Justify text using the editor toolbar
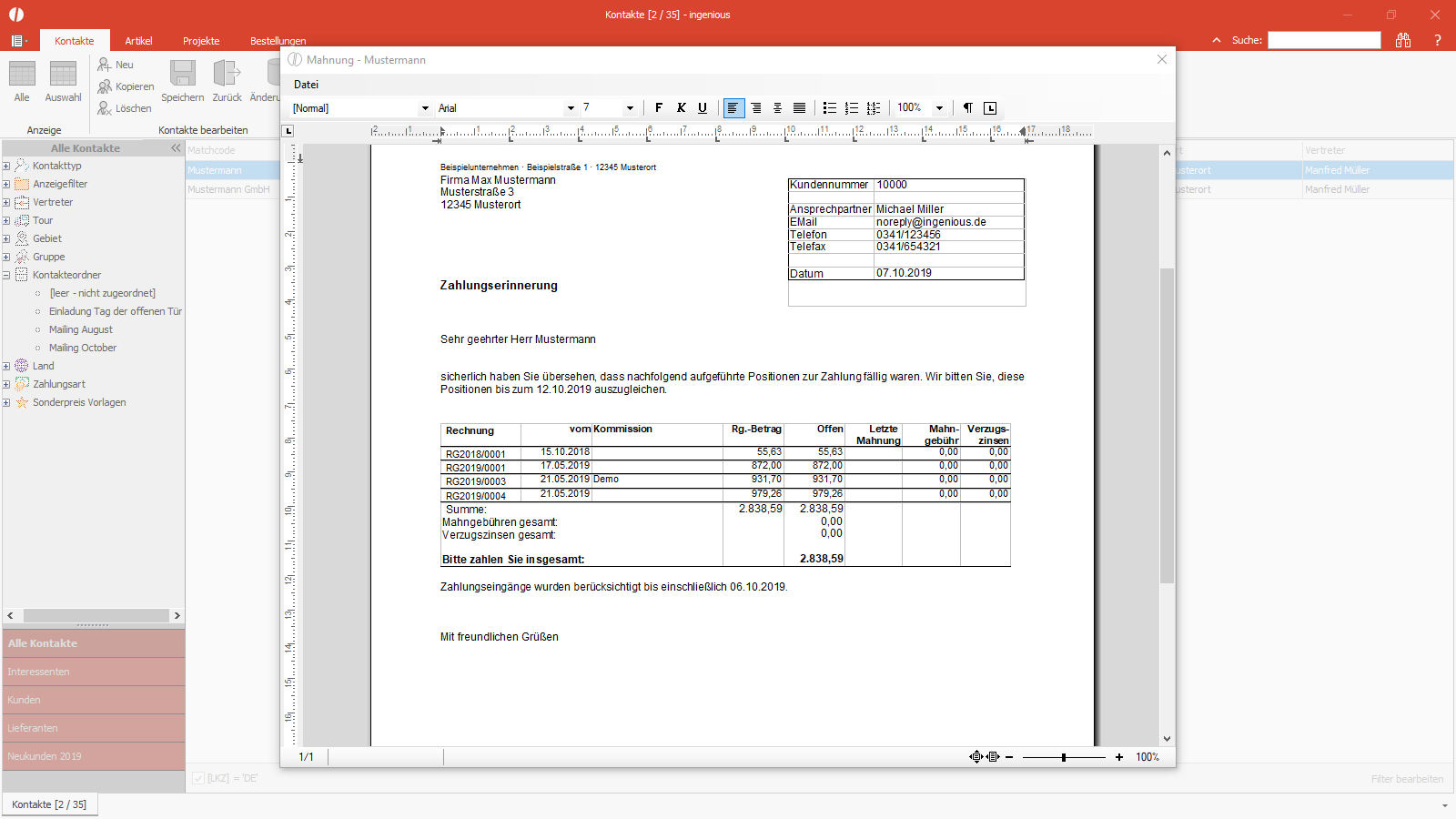Image resolution: width=1456 pixels, height=819 pixels. [x=799, y=108]
